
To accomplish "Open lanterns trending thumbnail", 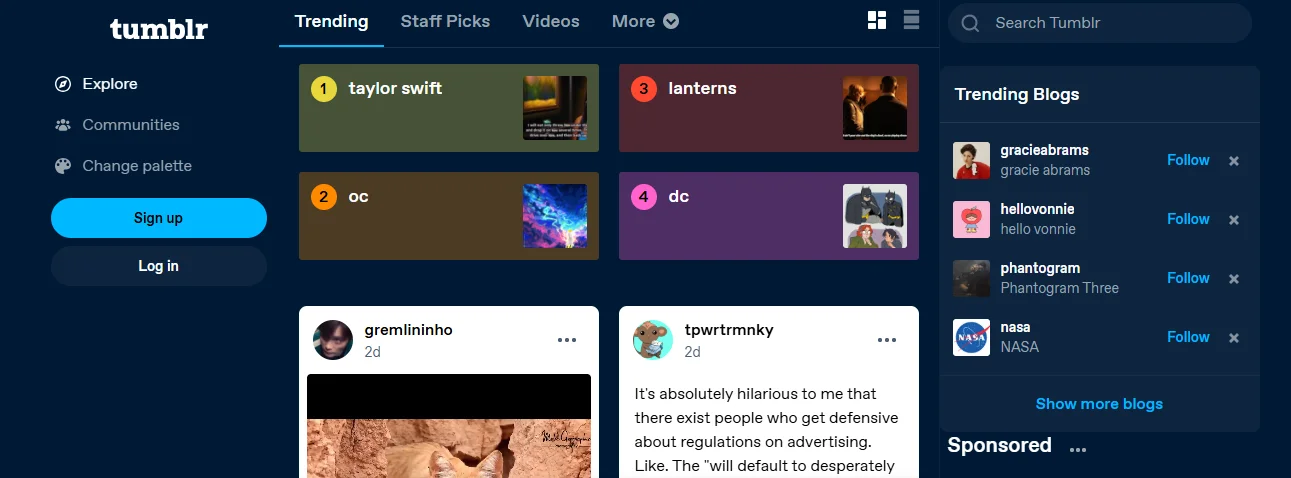I will point(875,108).
